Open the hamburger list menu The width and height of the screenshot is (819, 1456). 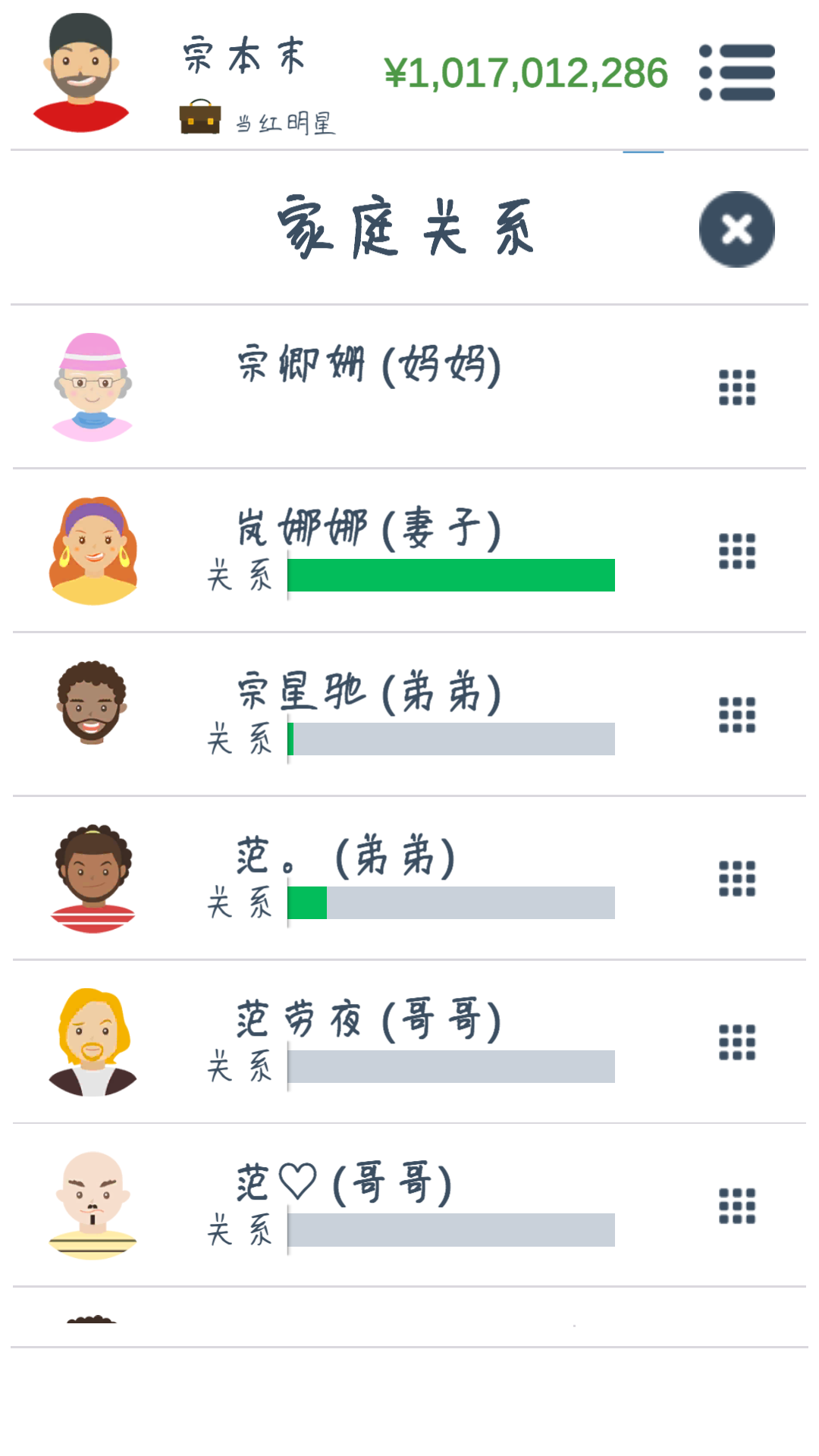737,73
